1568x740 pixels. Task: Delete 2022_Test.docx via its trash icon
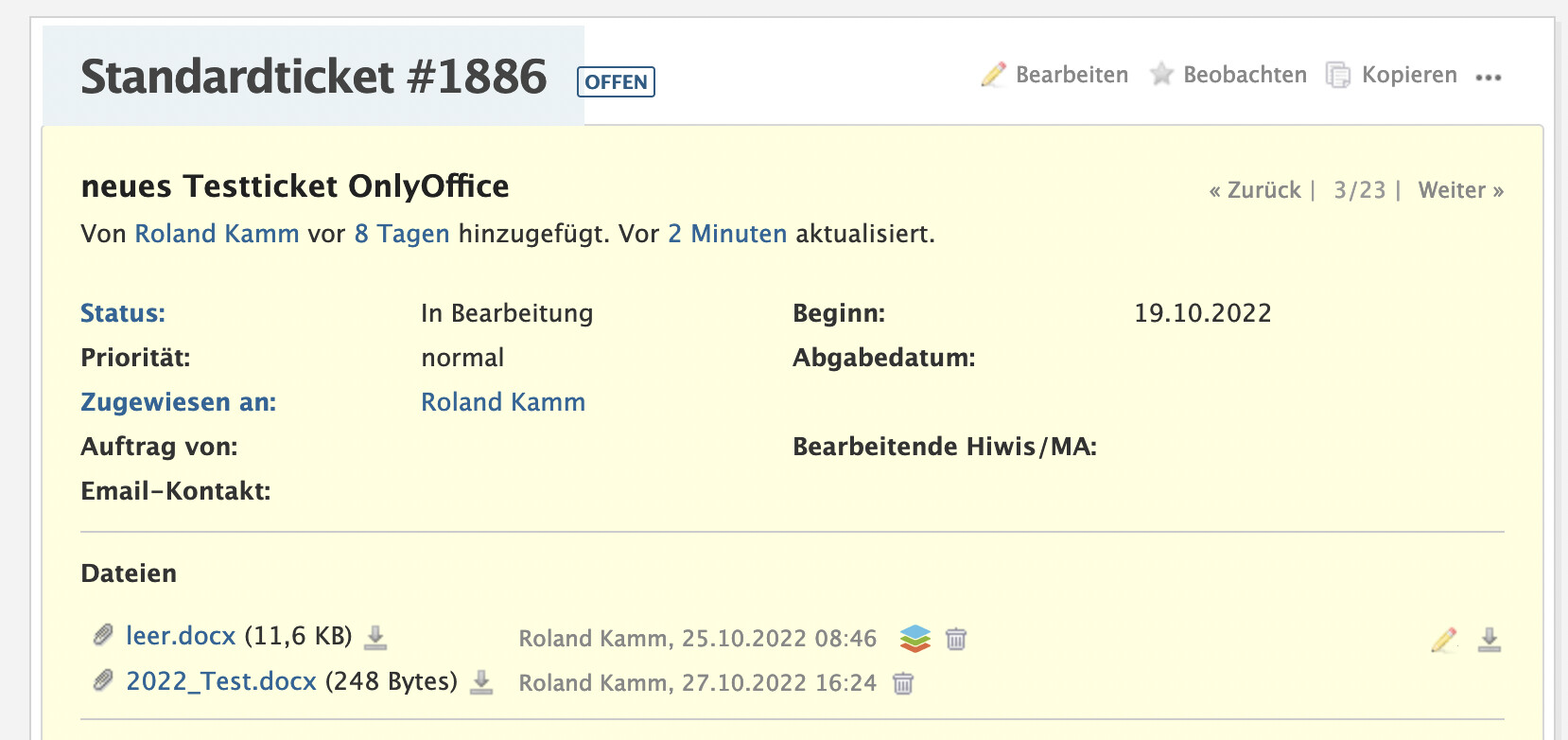tap(903, 683)
